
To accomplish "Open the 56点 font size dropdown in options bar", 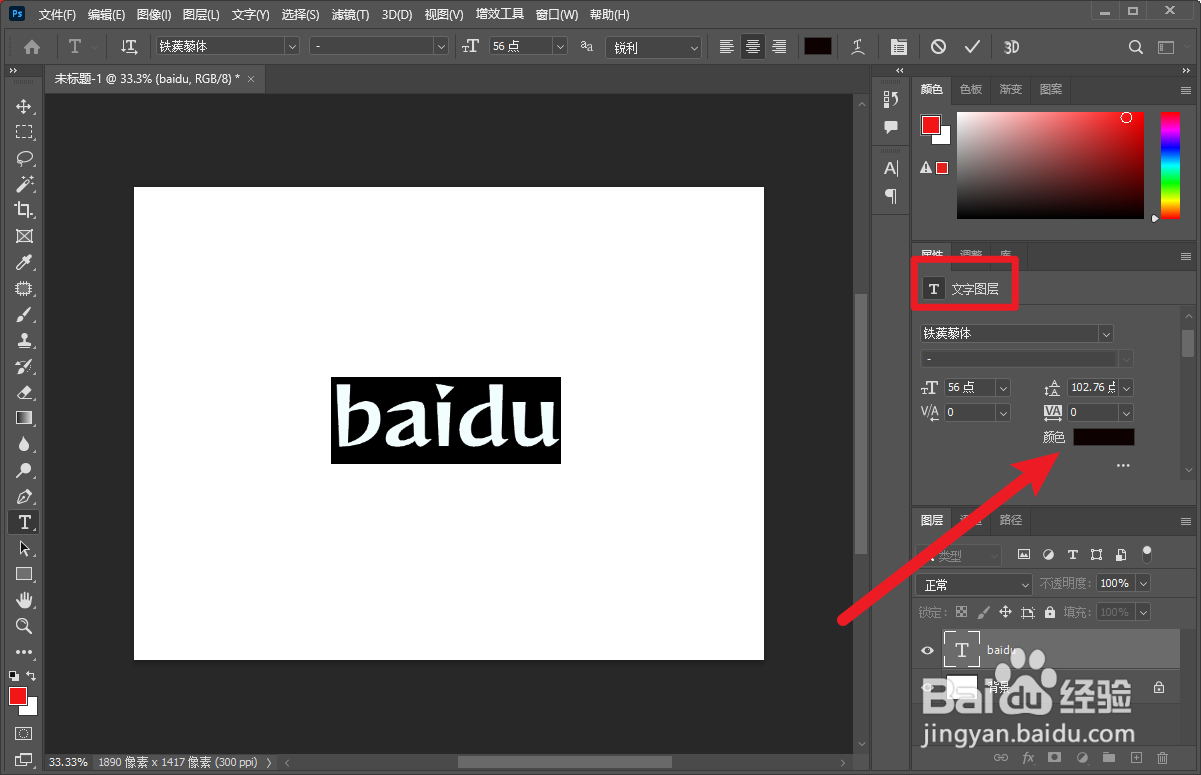I will coord(560,46).
